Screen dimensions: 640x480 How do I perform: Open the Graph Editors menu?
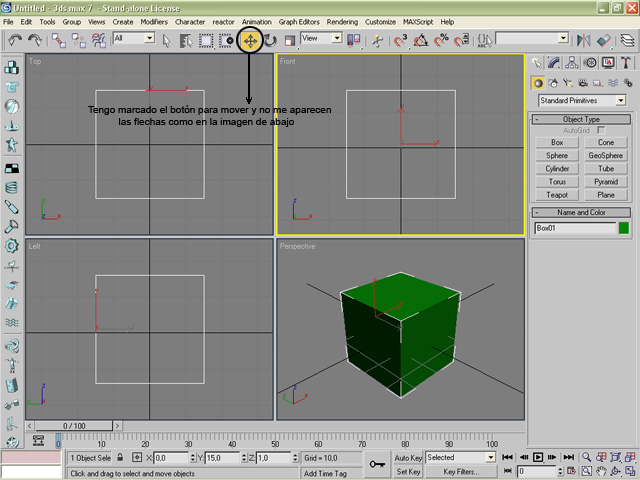(299, 22)
